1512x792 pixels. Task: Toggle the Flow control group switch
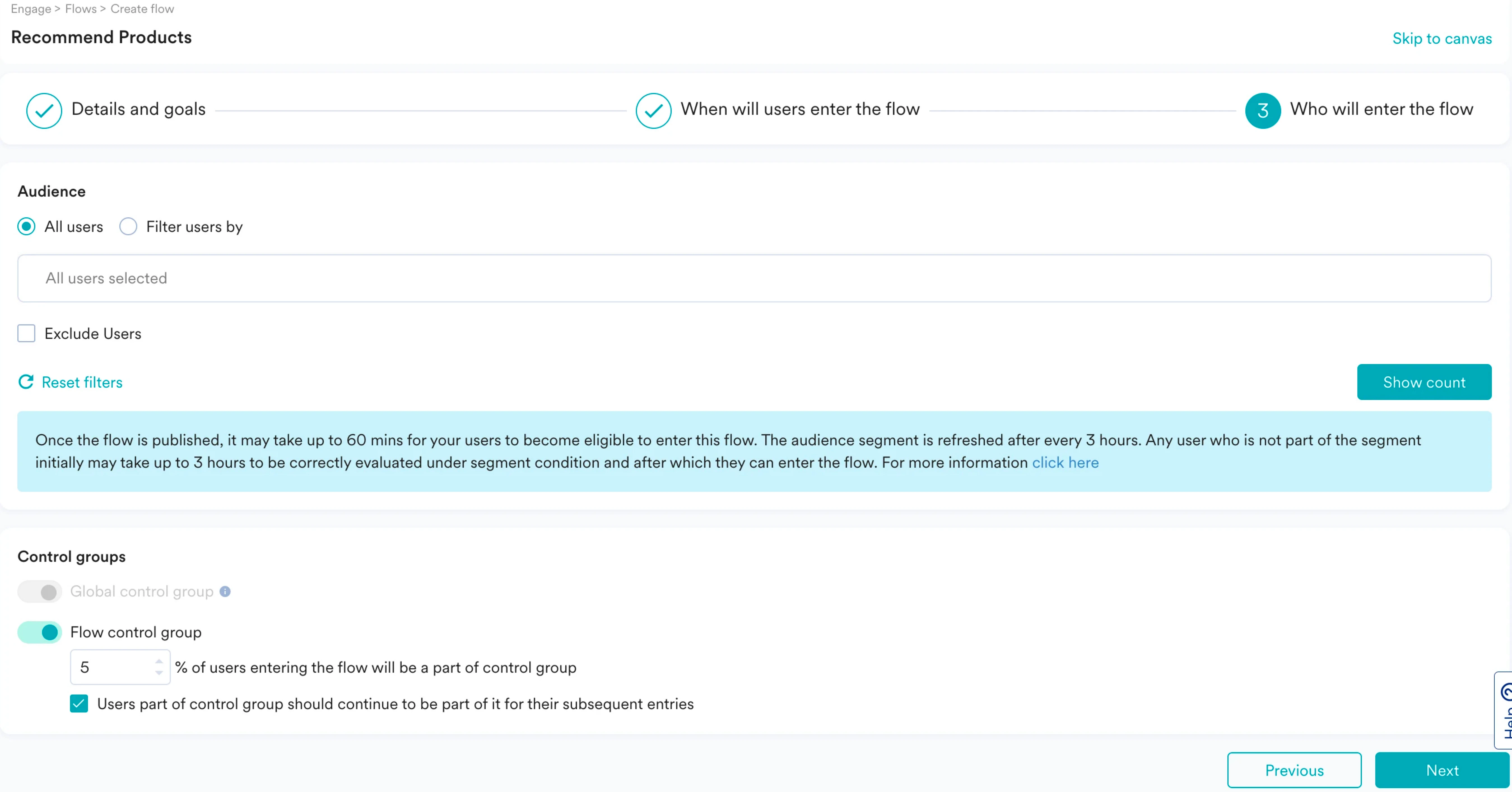40,632
